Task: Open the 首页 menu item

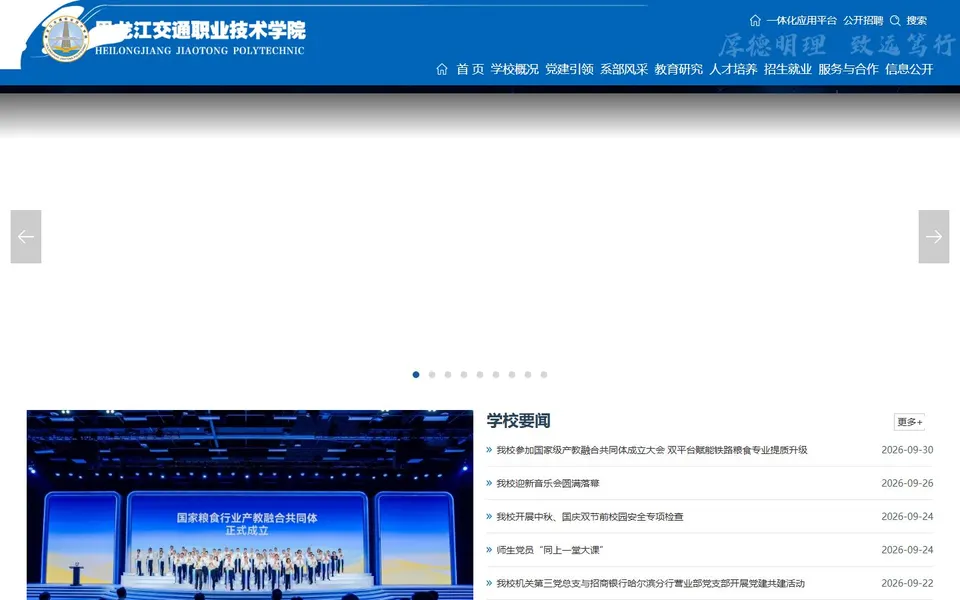Action: pos(470,69)
